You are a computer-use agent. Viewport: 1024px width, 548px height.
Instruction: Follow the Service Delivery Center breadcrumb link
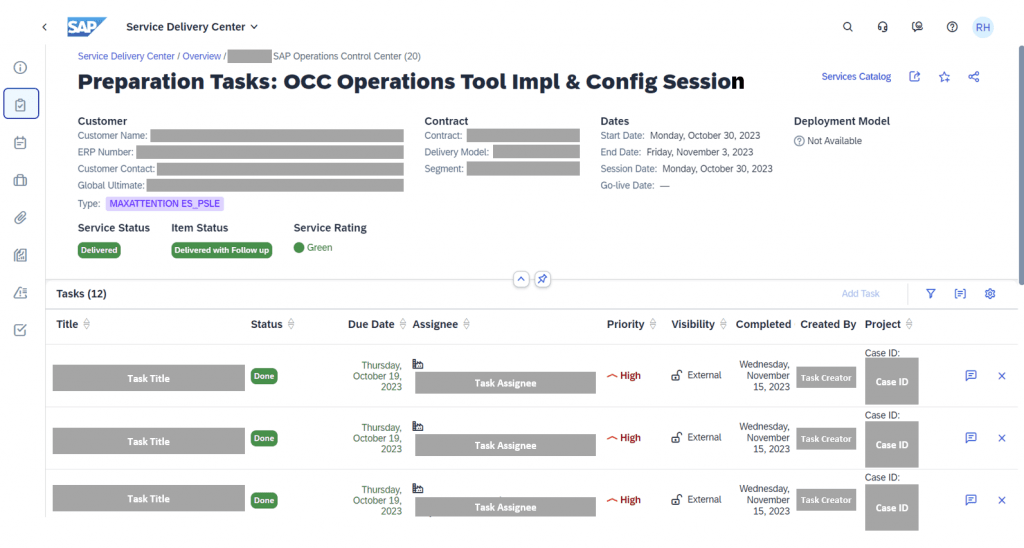point(126,56)
